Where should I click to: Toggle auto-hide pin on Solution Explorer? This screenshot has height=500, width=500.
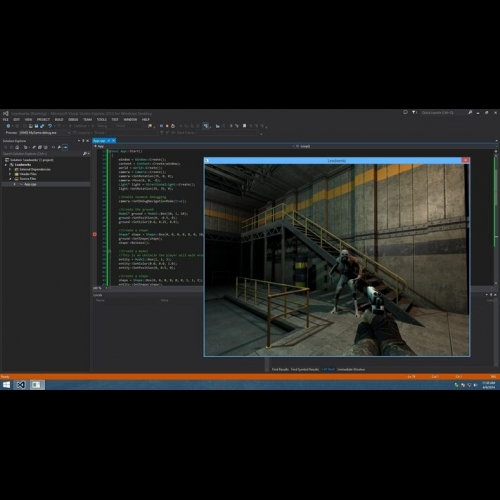(83, 141)
